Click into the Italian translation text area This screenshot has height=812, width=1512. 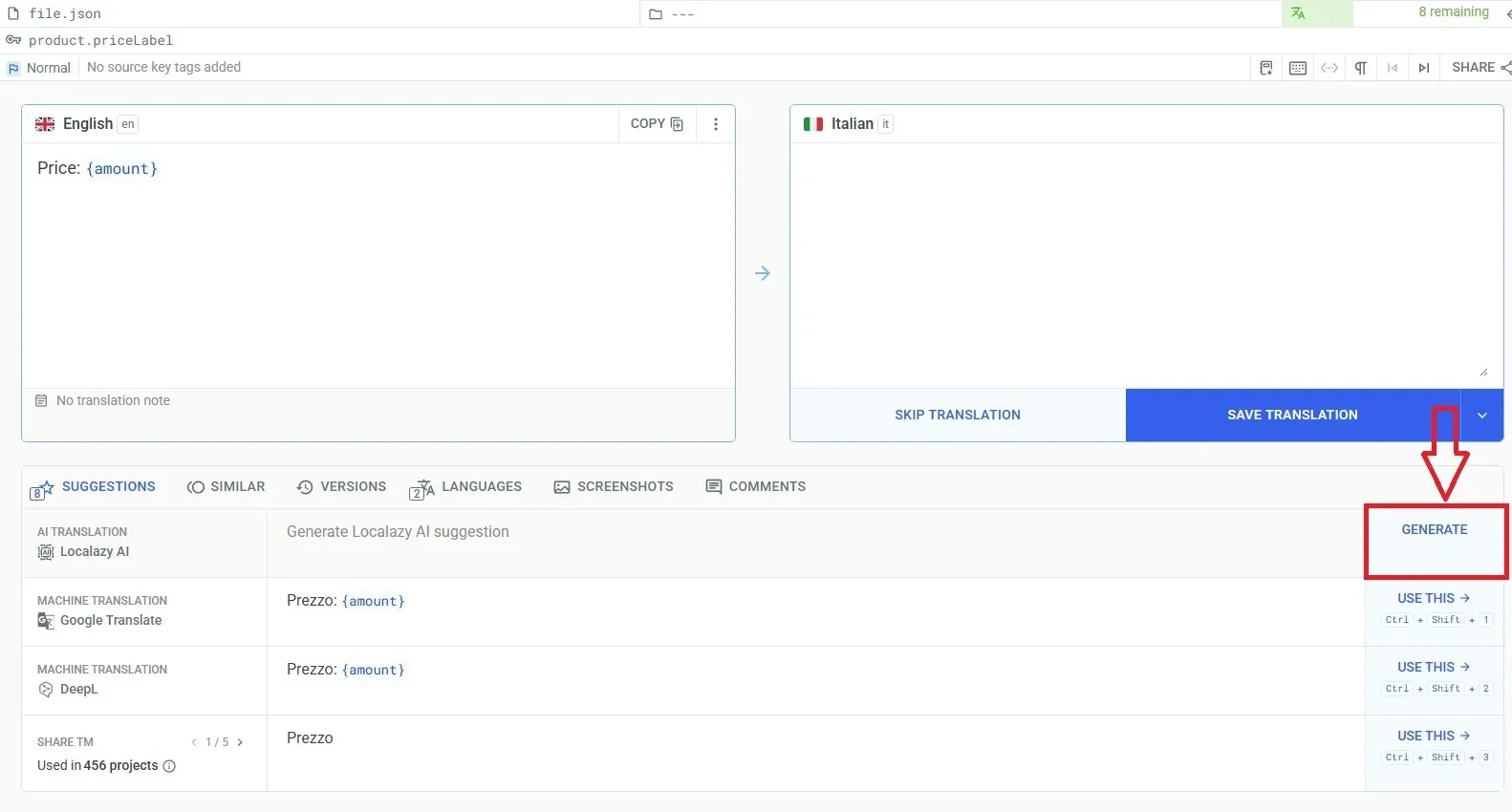tap(1146, 265)
